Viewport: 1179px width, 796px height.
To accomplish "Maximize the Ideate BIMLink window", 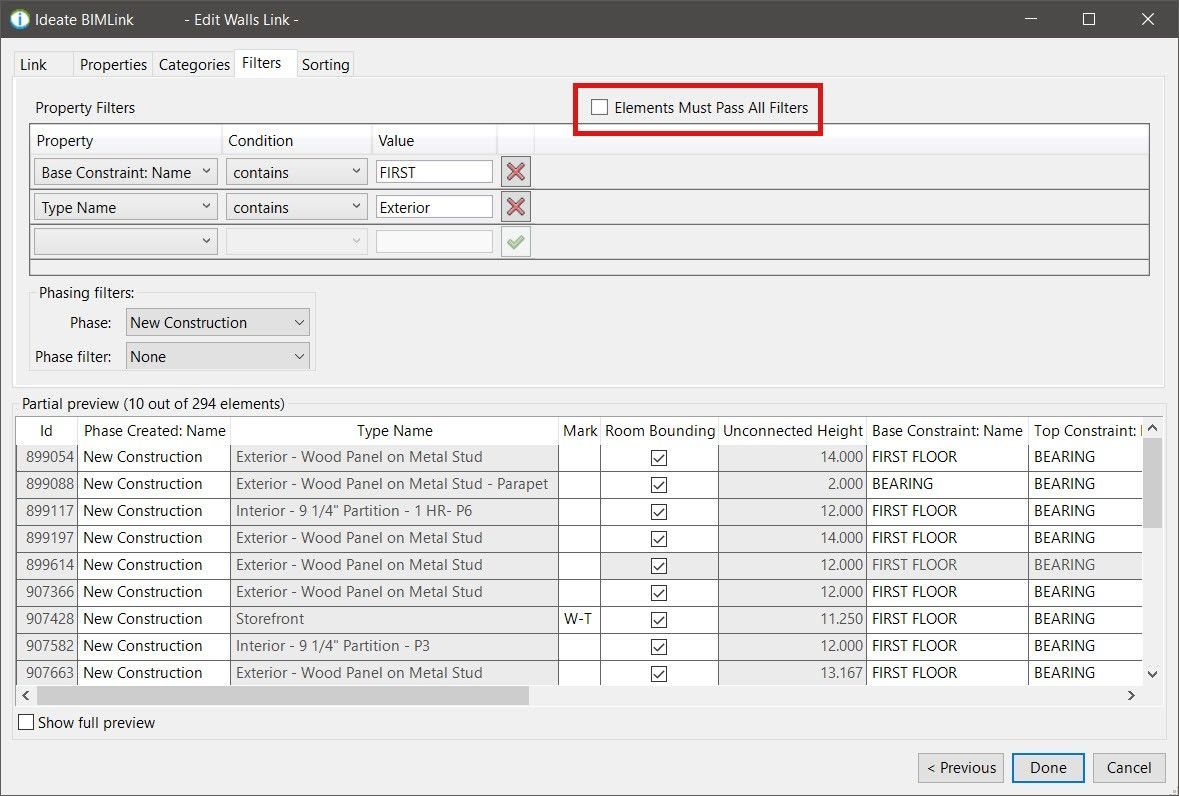I will [x=1089, y=19].
